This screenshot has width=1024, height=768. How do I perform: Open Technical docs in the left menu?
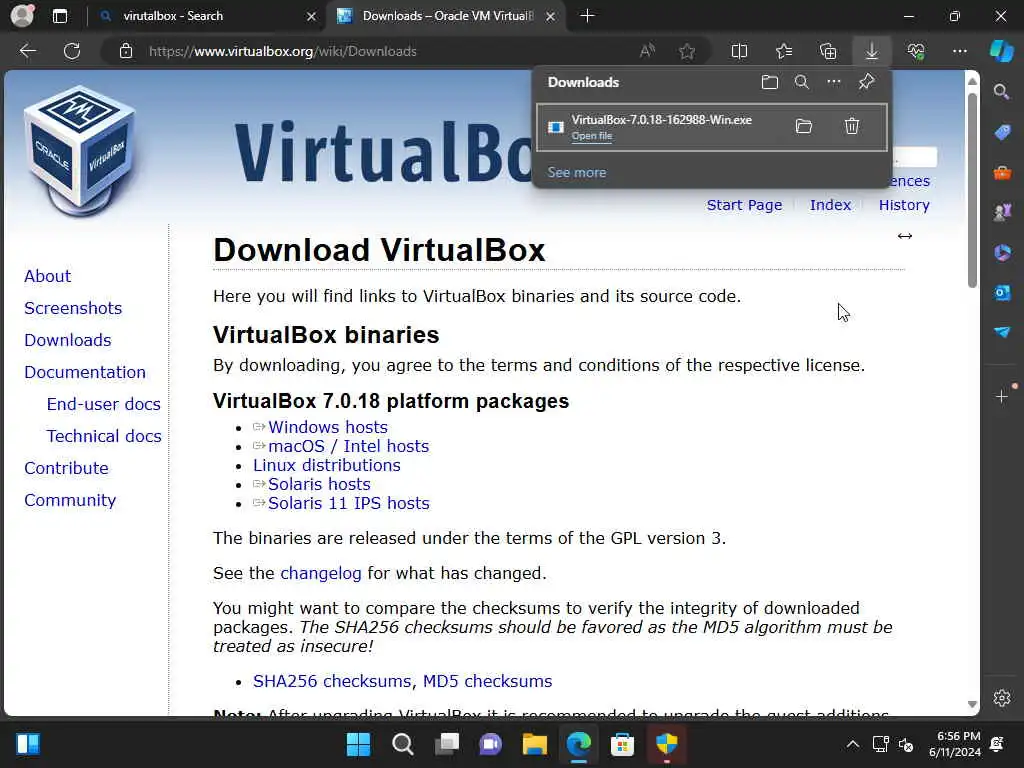pyautogui.click(x=104, y=436)
